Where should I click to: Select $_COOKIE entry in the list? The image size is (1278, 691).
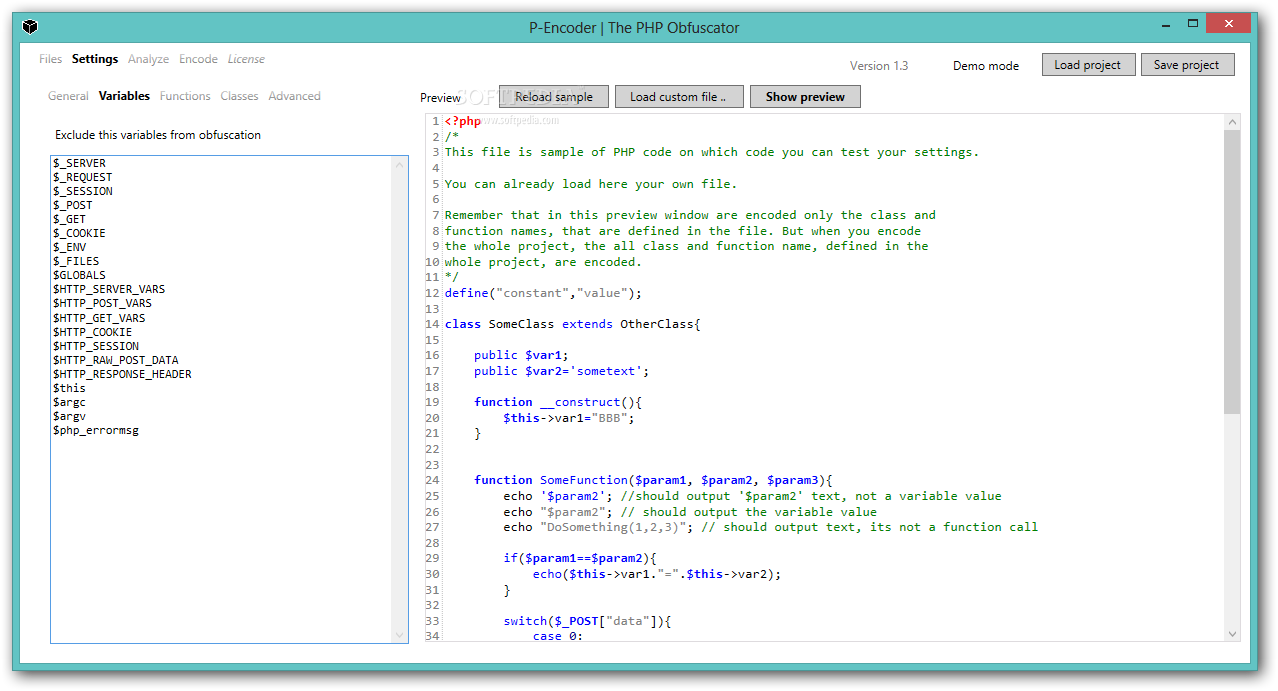(80, 233)
